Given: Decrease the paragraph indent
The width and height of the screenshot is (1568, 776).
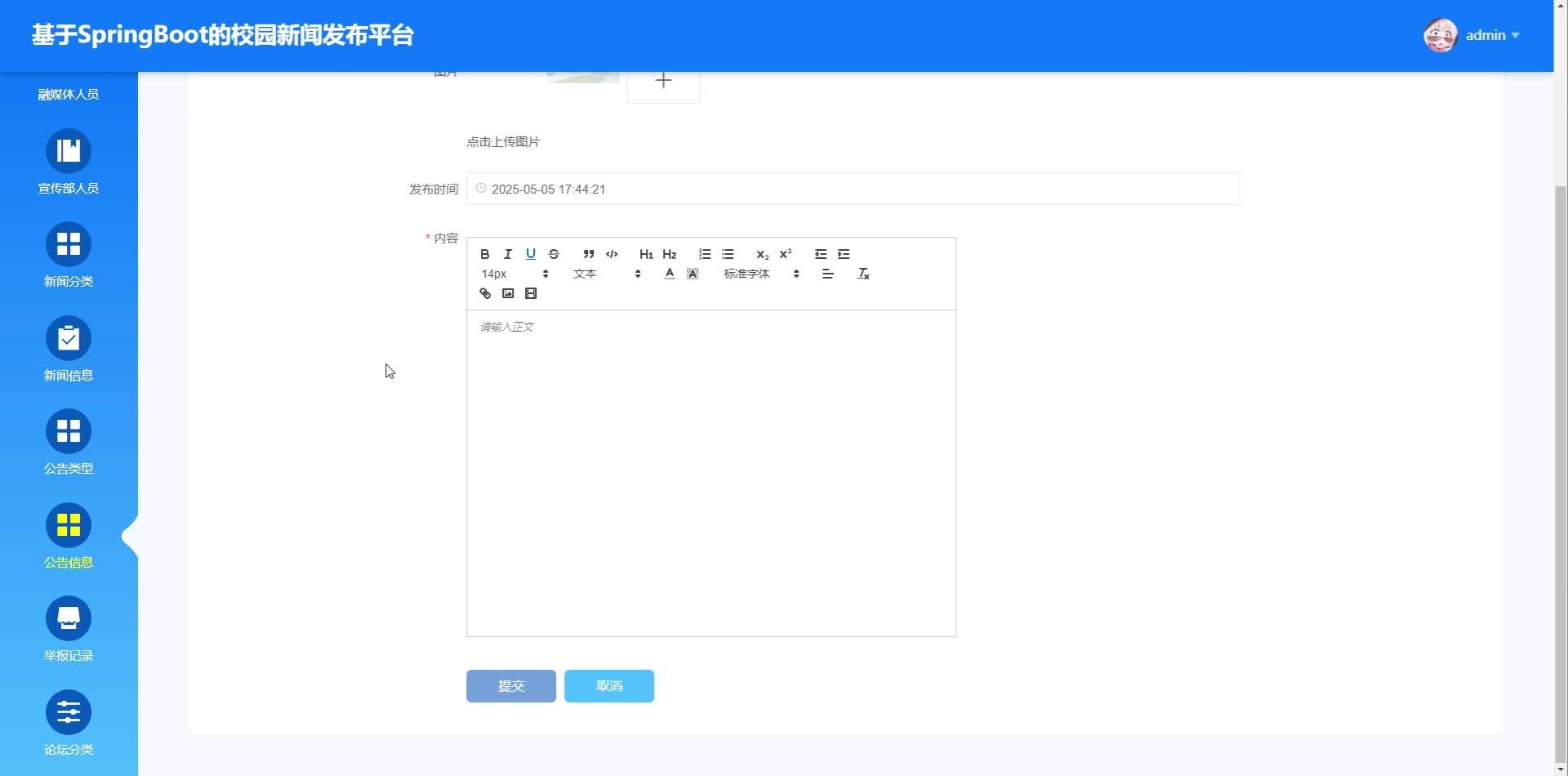Looking at the screenshot, I should [821, 254].
